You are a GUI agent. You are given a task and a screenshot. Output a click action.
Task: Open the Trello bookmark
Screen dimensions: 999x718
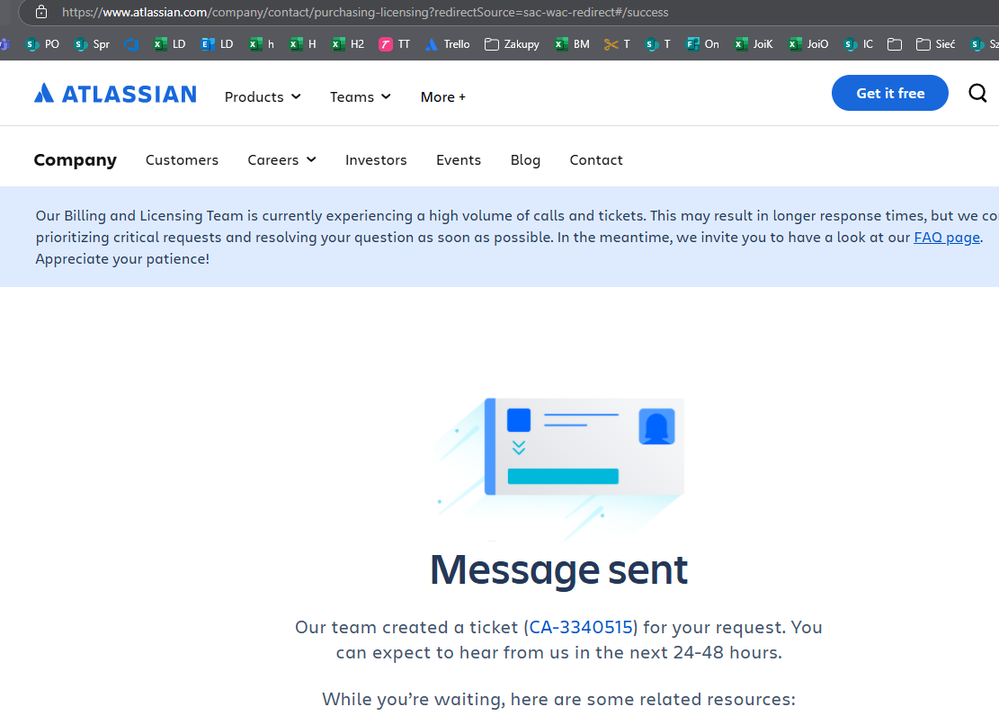click(447, 44)
